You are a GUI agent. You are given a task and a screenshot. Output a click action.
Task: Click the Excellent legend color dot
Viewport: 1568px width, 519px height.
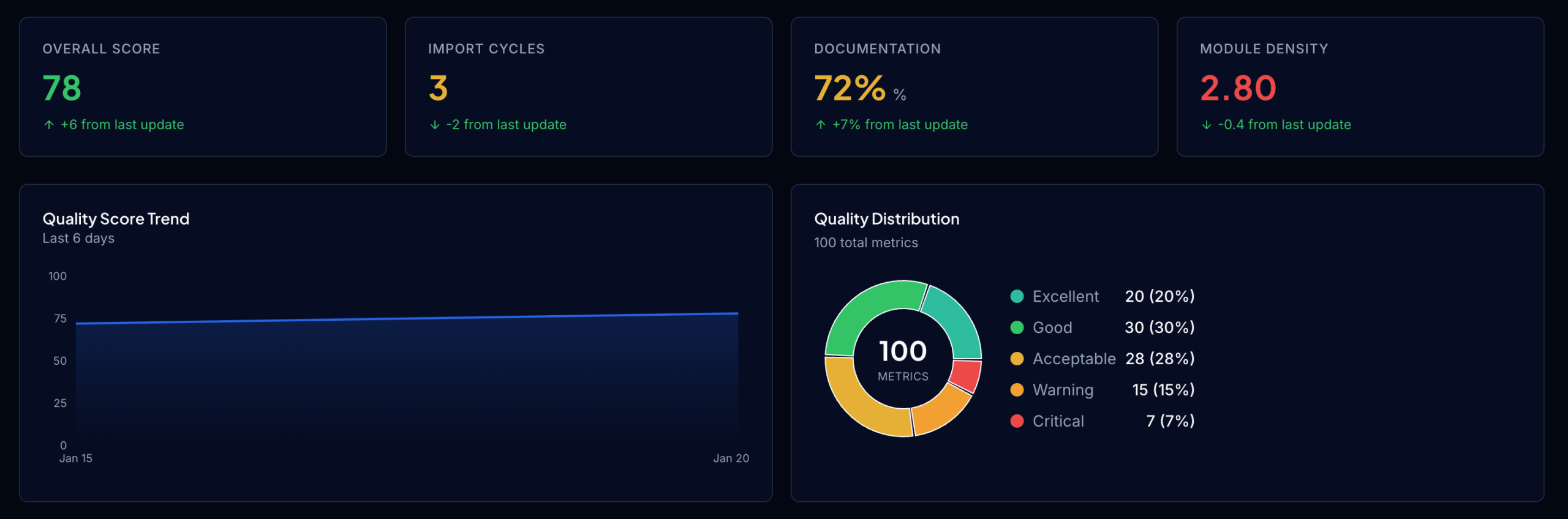(x=1017, y=296)
